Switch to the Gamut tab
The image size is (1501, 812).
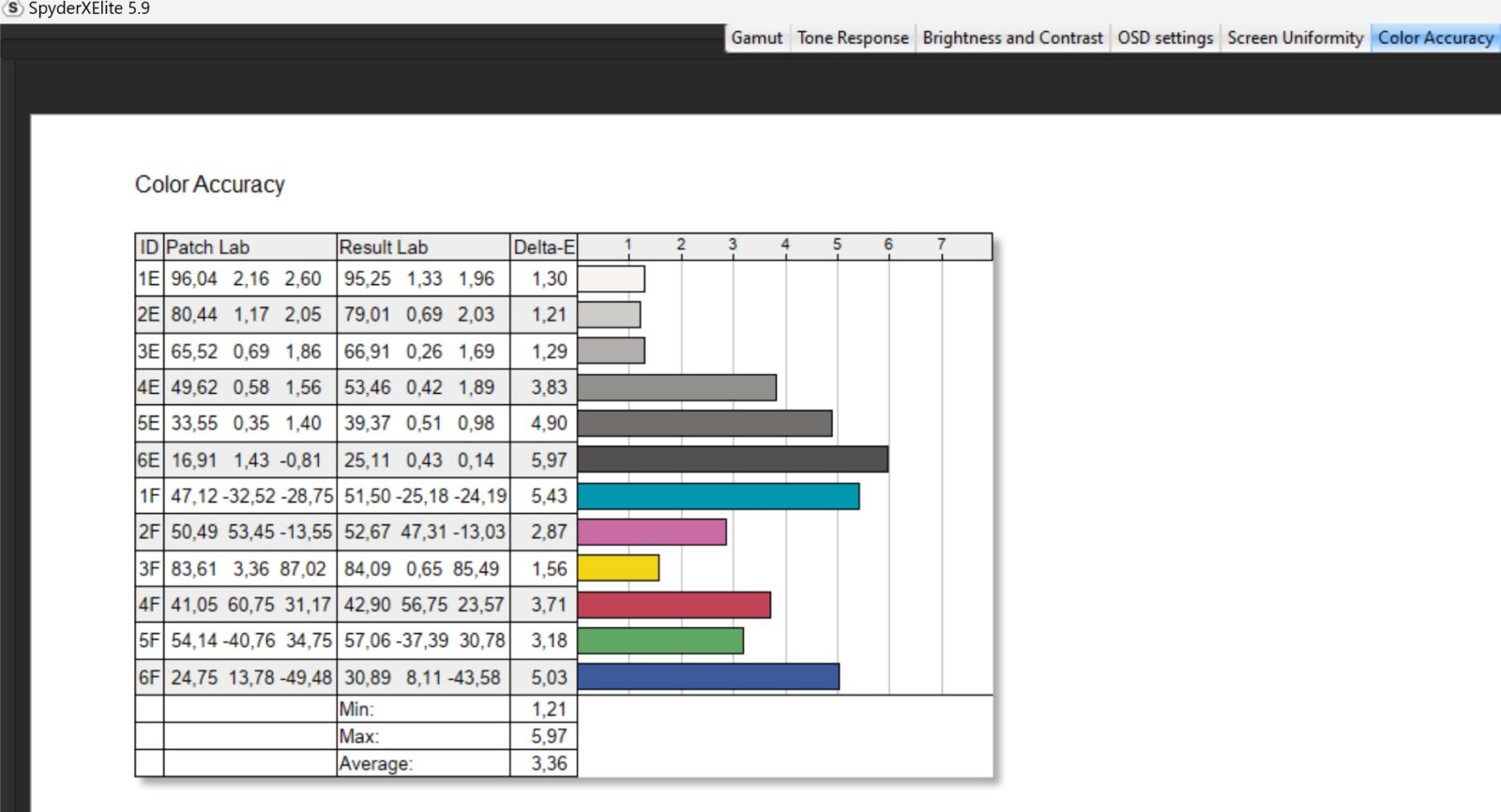756,38
